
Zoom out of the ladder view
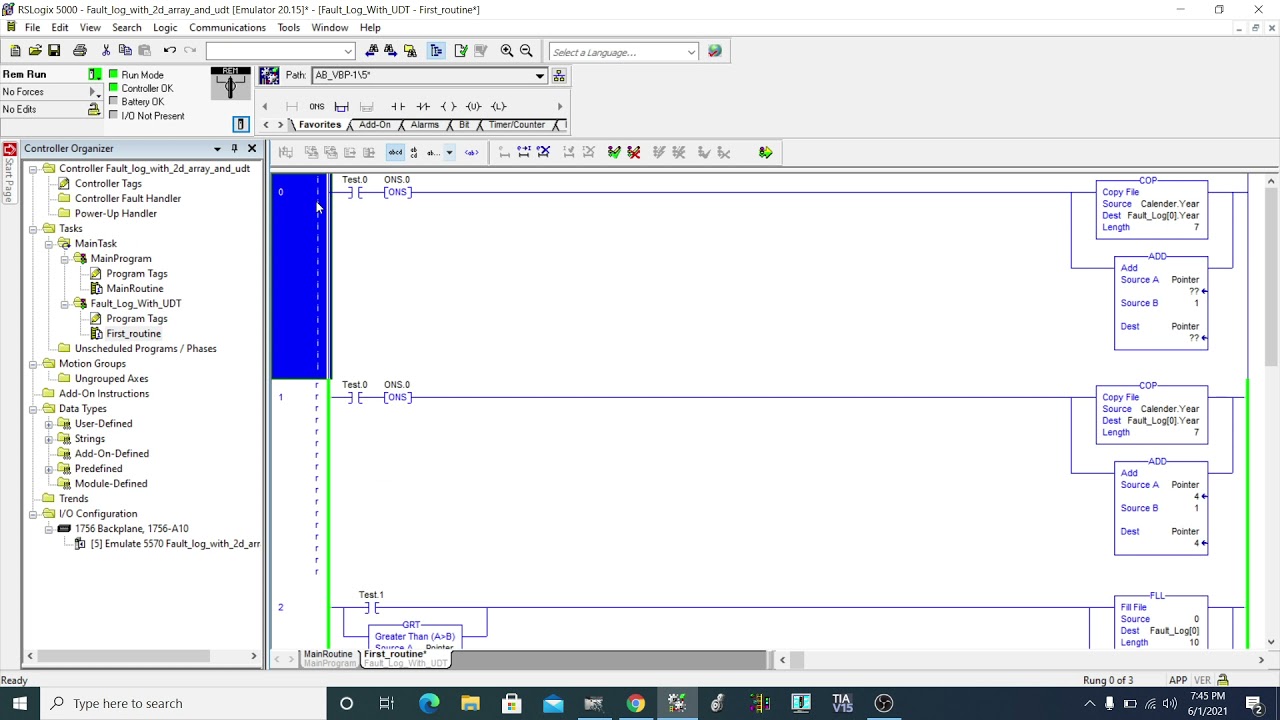(526, 51)
